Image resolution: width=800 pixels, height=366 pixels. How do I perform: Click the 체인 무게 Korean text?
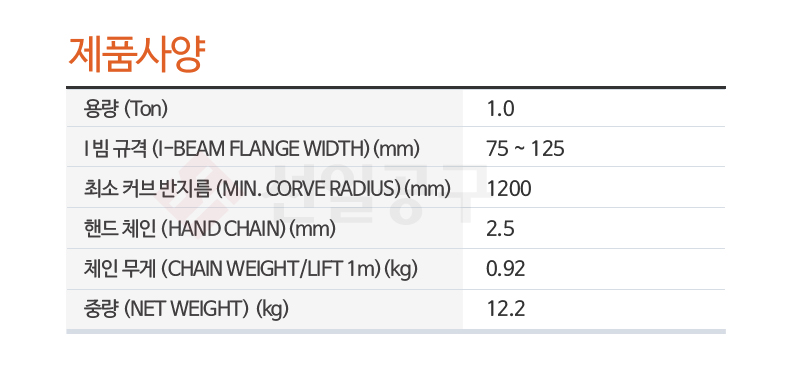coord(120,270)
